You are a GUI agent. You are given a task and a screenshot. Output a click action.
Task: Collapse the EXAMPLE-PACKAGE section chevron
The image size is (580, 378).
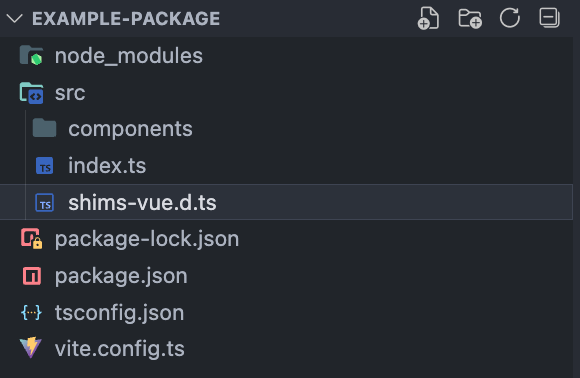pyautogui.click(x=14, y=18)
